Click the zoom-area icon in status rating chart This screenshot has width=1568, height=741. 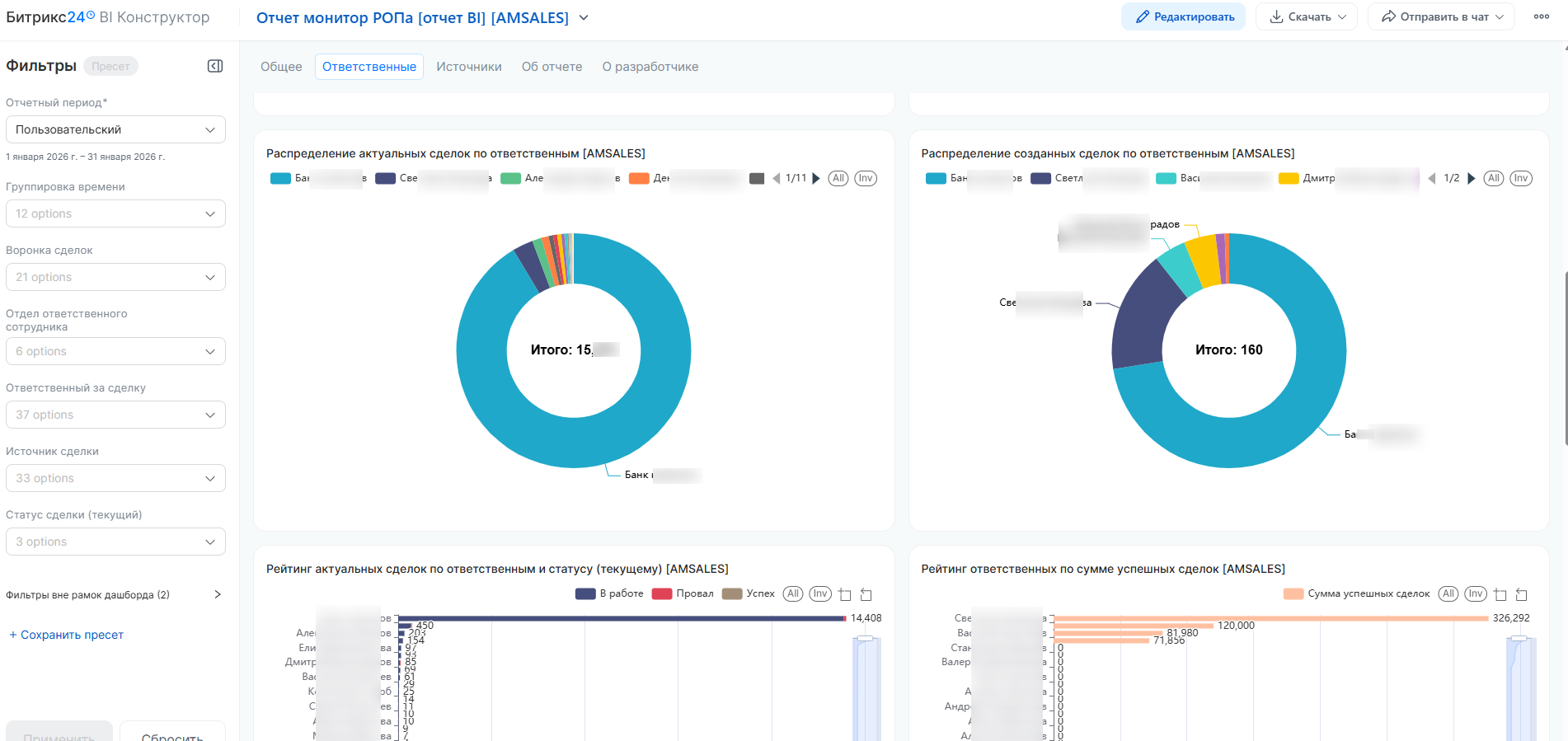pyautogui.click(x=844, y=594)
